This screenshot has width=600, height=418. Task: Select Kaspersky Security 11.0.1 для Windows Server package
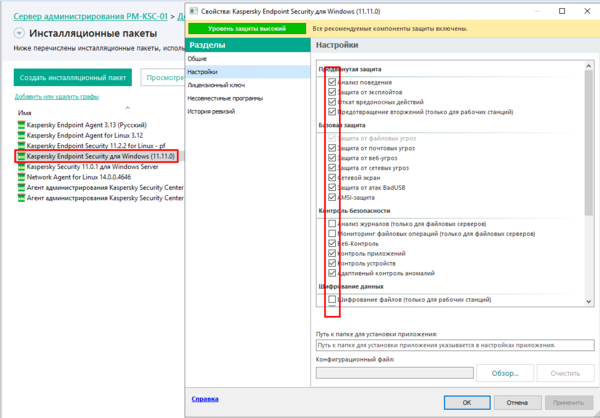pos(92,167)
